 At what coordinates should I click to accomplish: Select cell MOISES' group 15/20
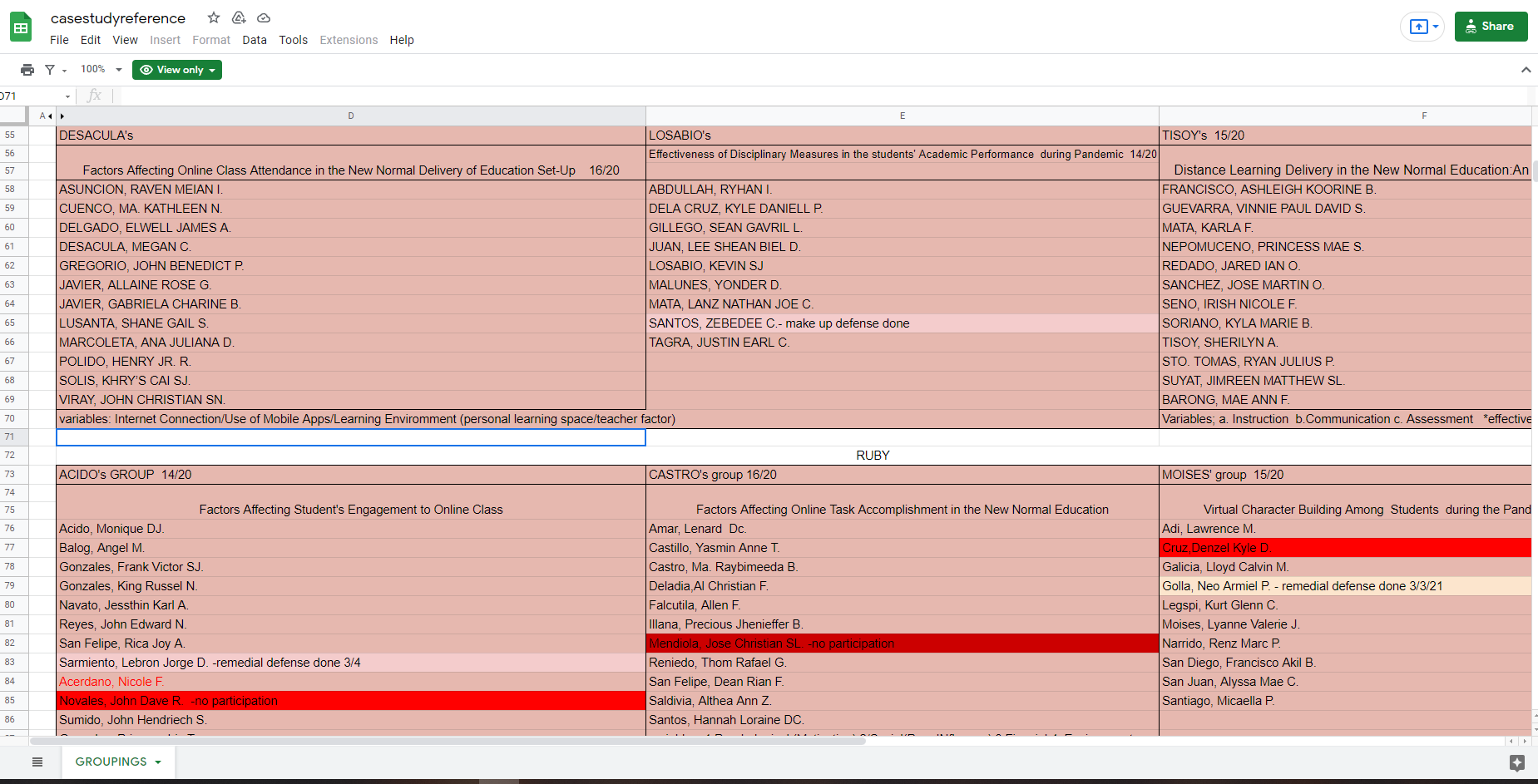tap(1345, 475)
